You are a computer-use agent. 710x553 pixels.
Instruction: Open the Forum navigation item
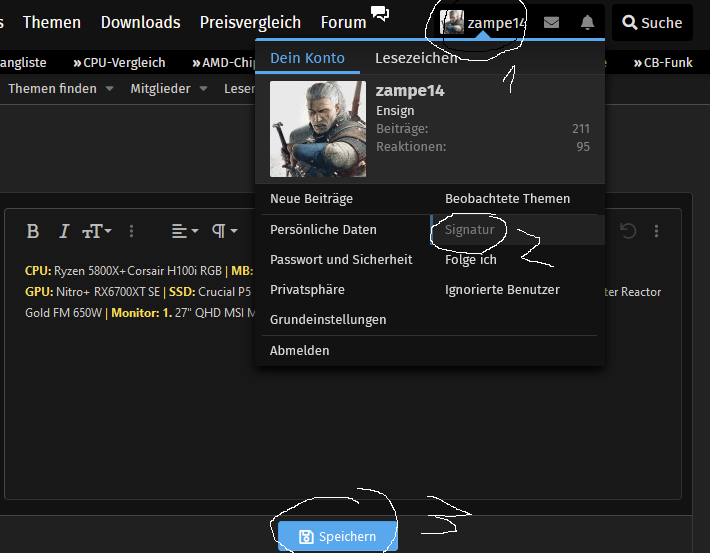click(343, 22)
